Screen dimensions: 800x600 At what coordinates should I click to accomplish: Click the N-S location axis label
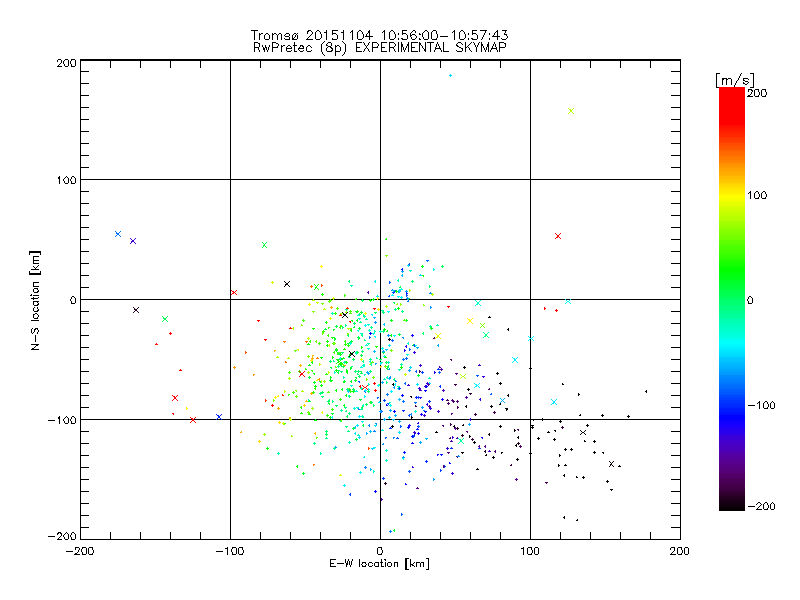(x=35, y=301)
